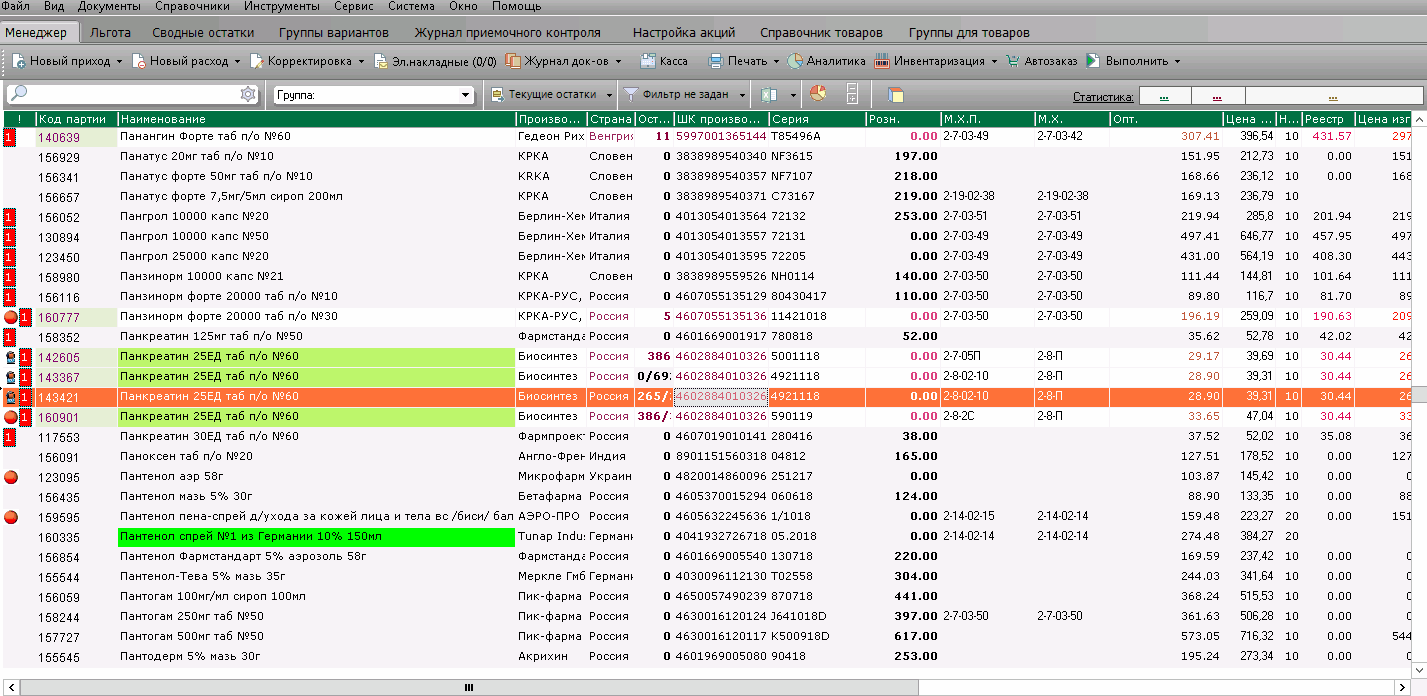
Task: Click the Выполнить play icon
Action: pyautogui.click(x=1093, y=61)
